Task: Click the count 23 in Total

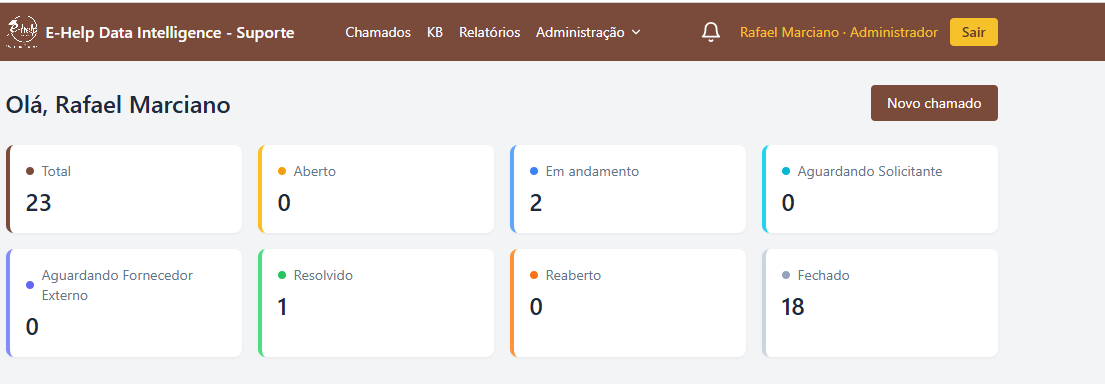Action: click(39, 203)
